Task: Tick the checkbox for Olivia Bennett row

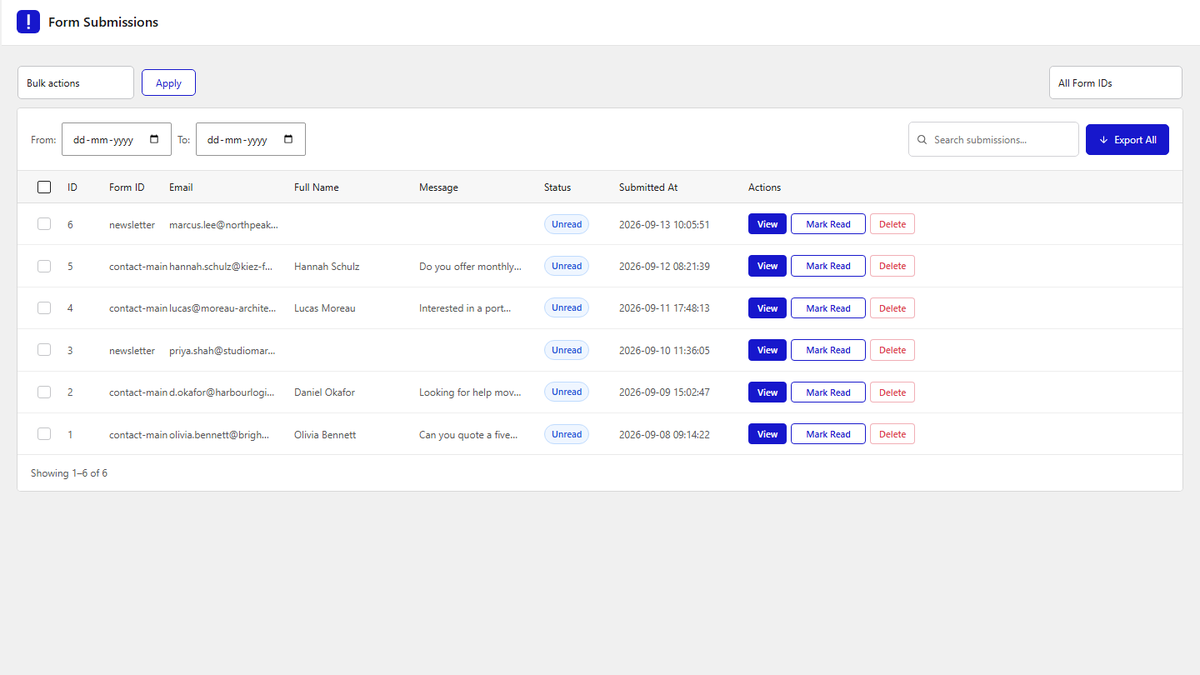Action: 44,434
